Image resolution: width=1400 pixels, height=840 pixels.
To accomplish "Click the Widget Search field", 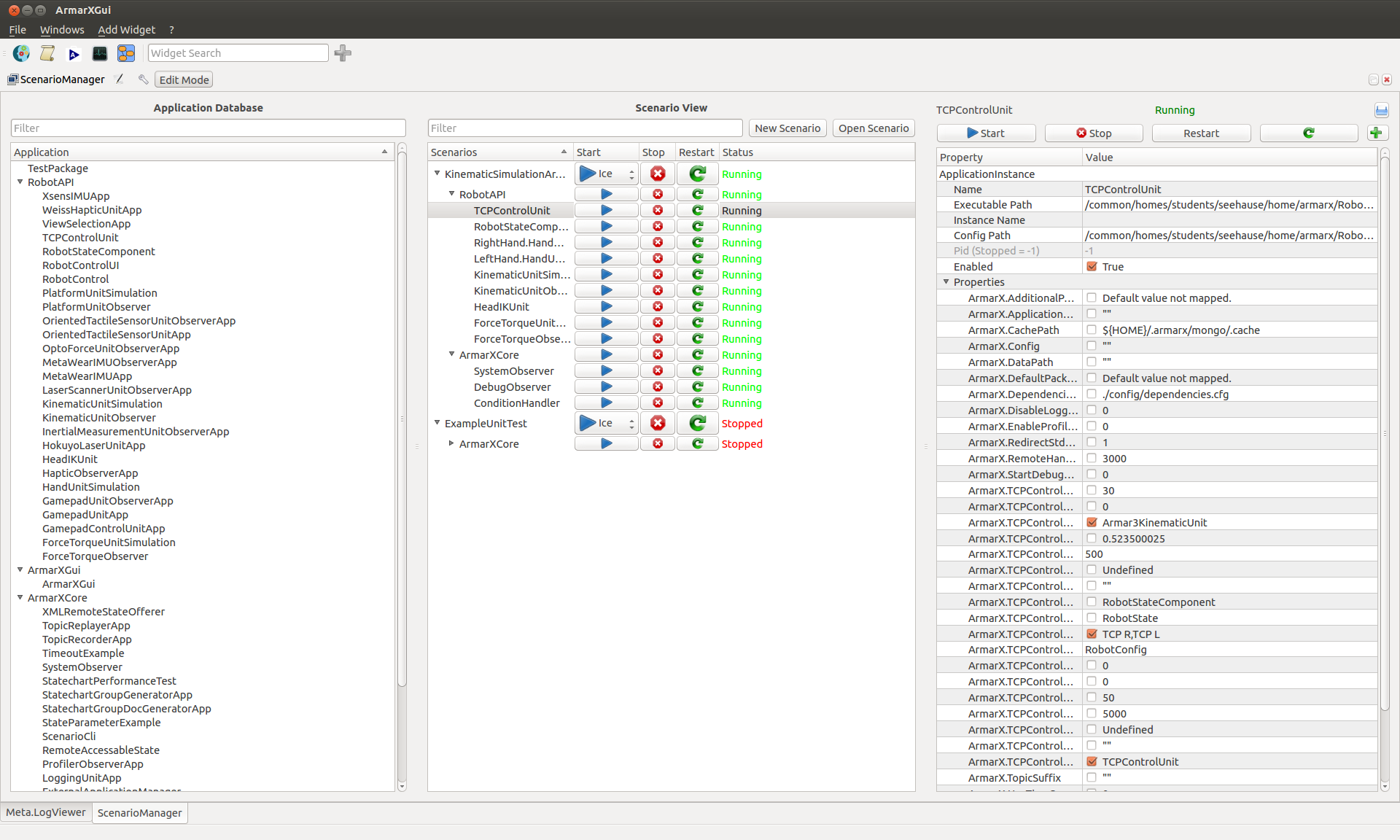I will click(x=238, y=53).
